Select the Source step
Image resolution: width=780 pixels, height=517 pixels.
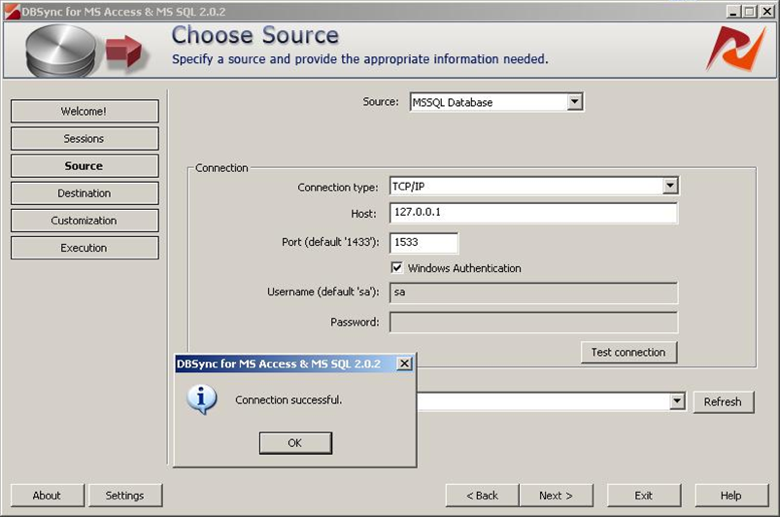pos(85,166)
